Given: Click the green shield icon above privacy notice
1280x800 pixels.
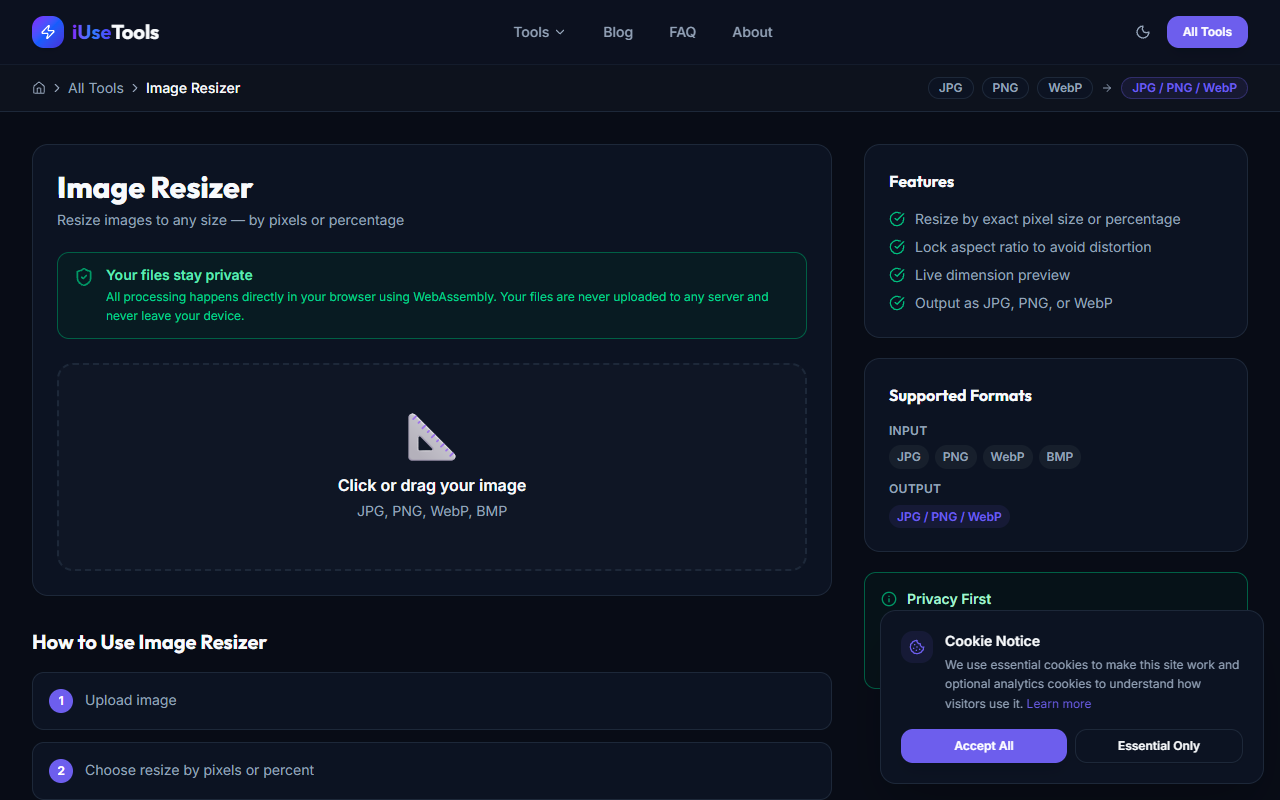Looking at the screenshot, I should coord(83,276).
